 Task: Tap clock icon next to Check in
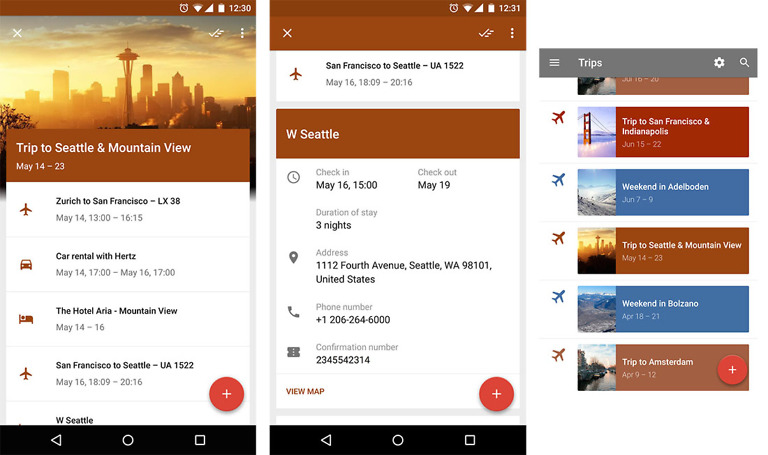tap(293, 177)
